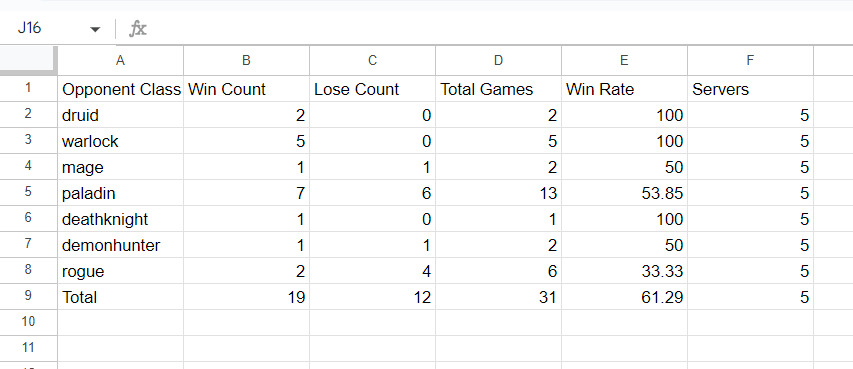Open the Name Box dropdown arrow

click(95, 29)
